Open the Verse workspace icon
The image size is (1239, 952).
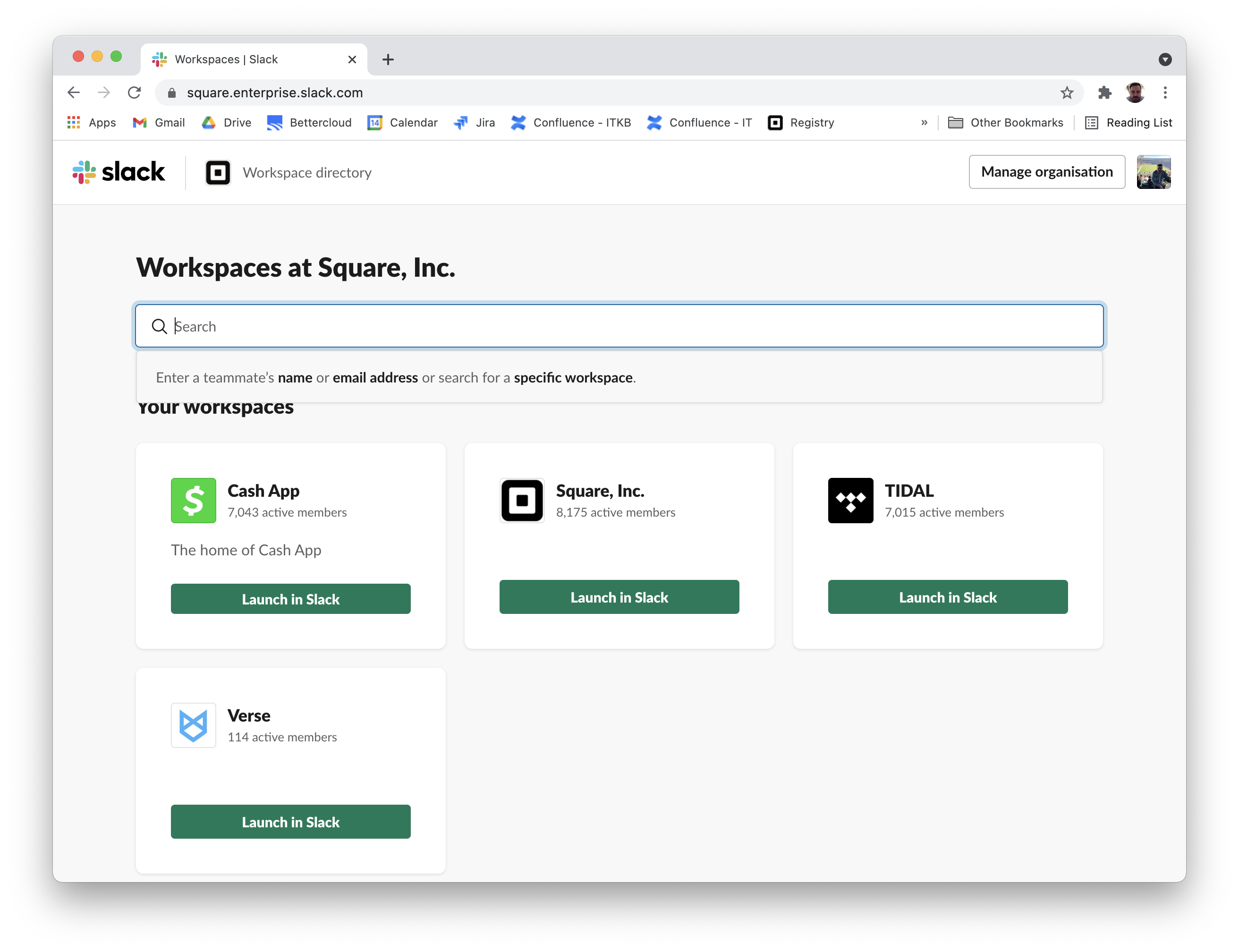(193, 725)
